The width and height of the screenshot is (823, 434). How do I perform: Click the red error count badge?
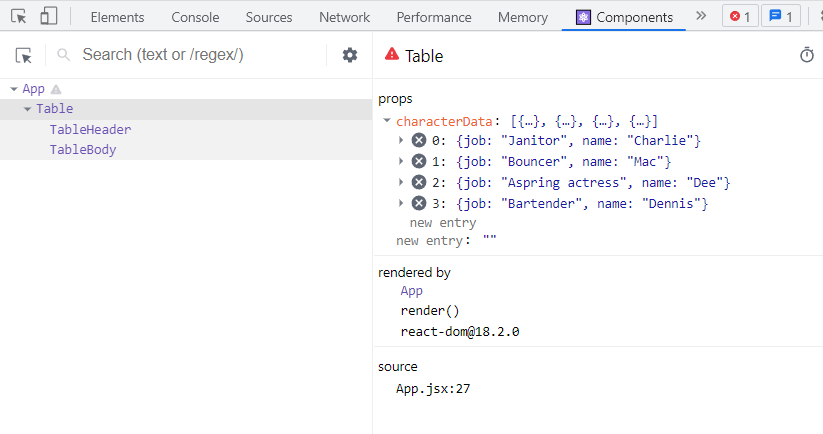click(x=739, y=17)
